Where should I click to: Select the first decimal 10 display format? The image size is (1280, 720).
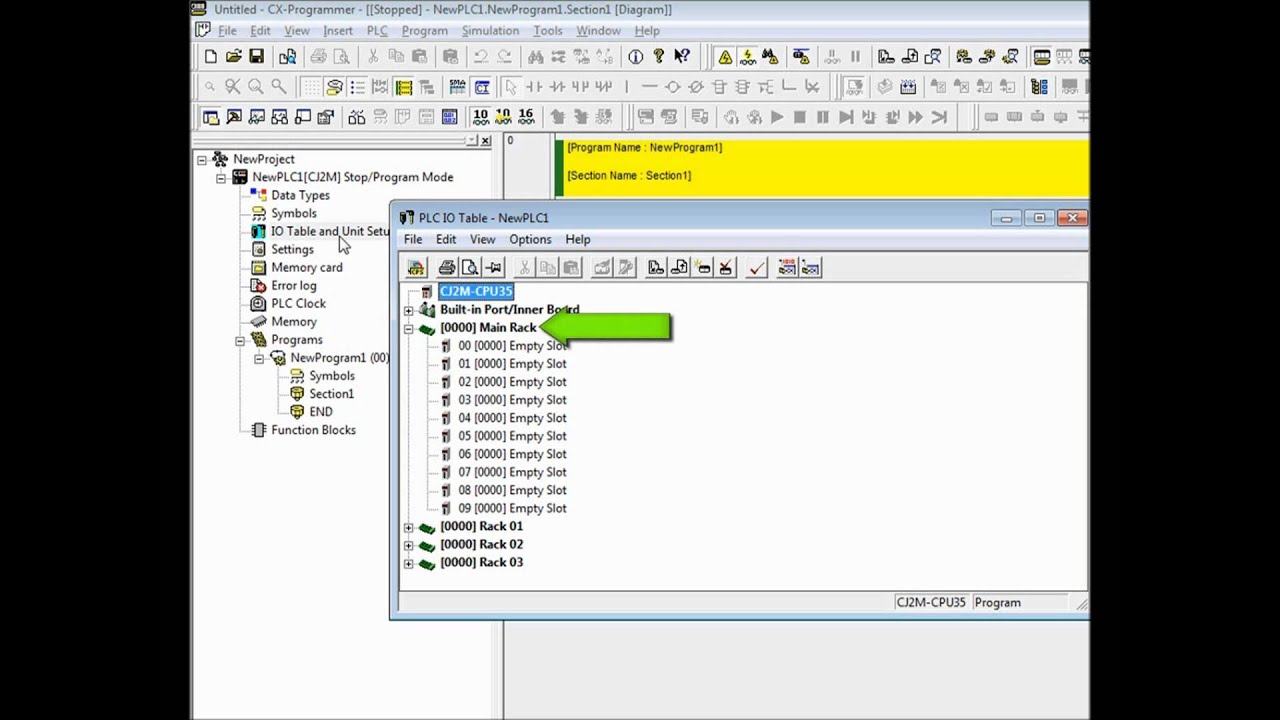481,117
